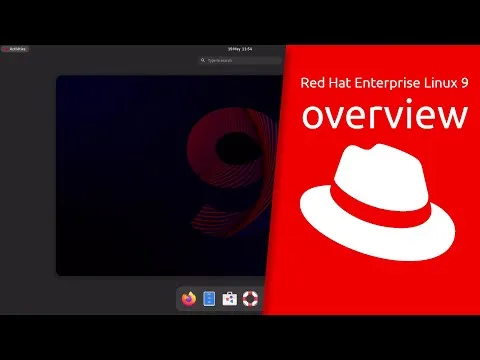Open the Help lifebuoy icon
The image size is (480, 360).
(250, 298)
